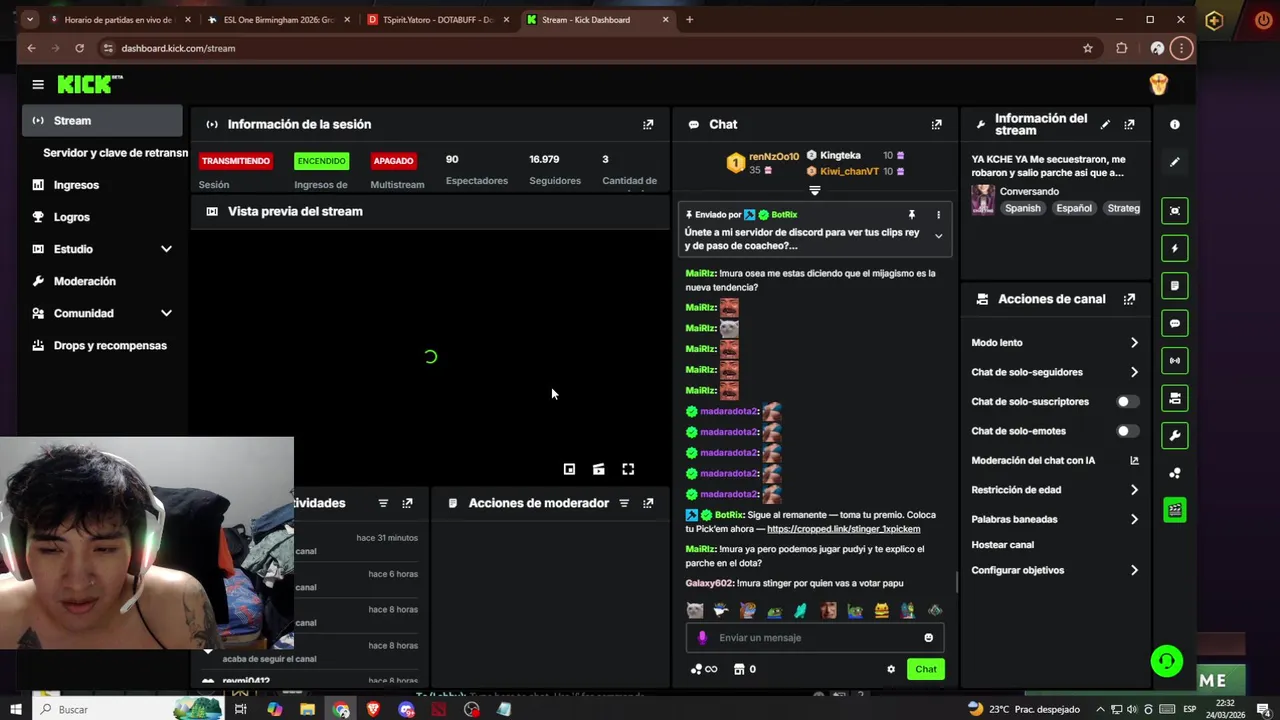Click Hostear canal action

pyautogui.click(x=1003, y=545)
